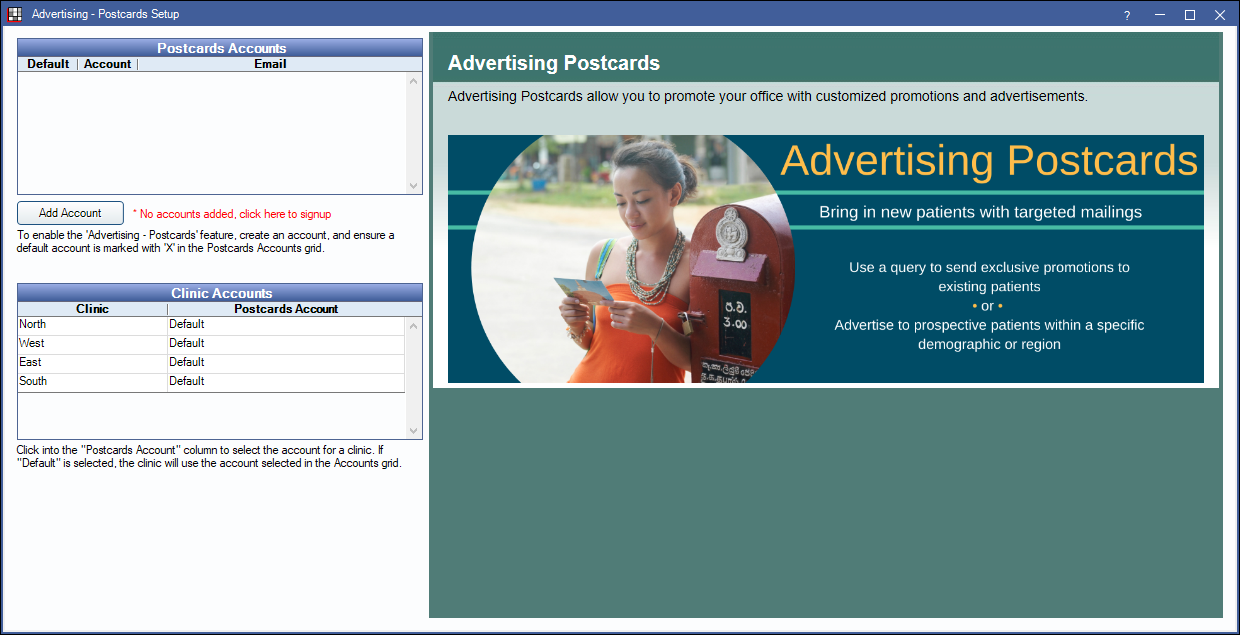This screenshot has height=635, width=1240.
Task: Minimize the Postcards Setup window
Action: point(1159,15)
